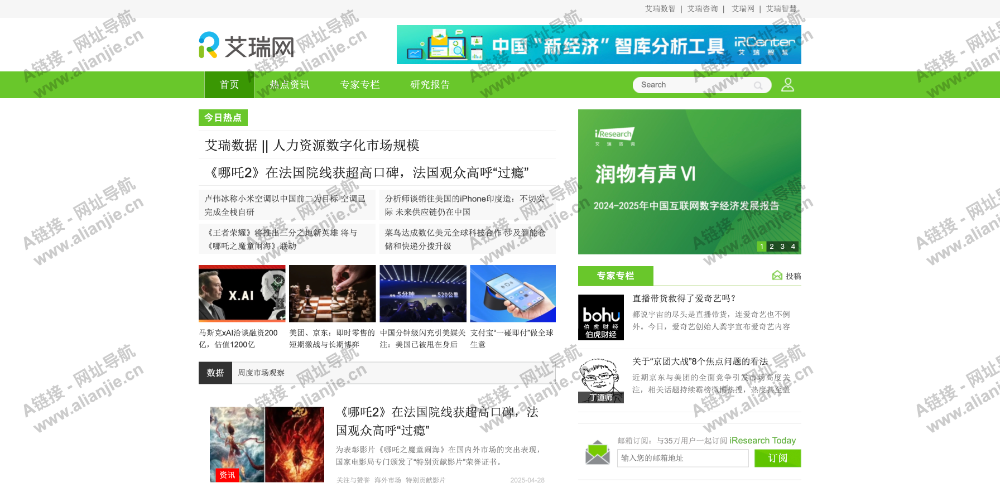The height and width of the screenshot is (487, 1000).
Task: Switch carousel to slide 2
Action: click(x=772, y=247)
